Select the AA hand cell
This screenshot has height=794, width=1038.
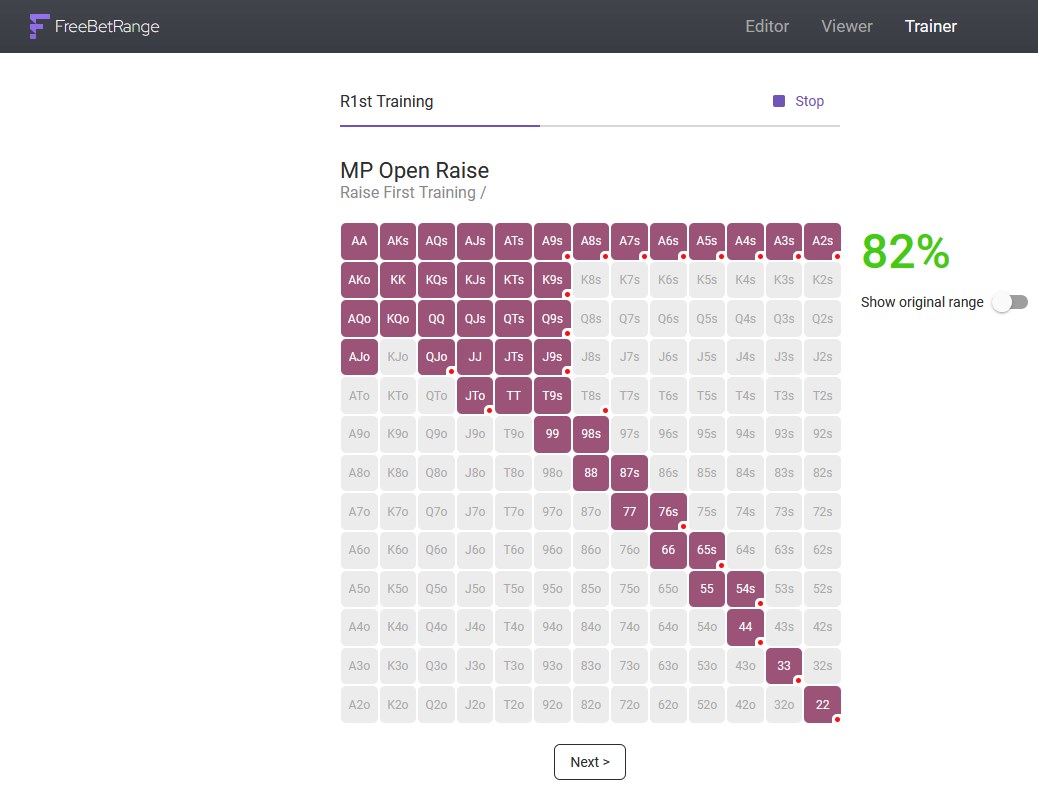[x=359, y=240]
